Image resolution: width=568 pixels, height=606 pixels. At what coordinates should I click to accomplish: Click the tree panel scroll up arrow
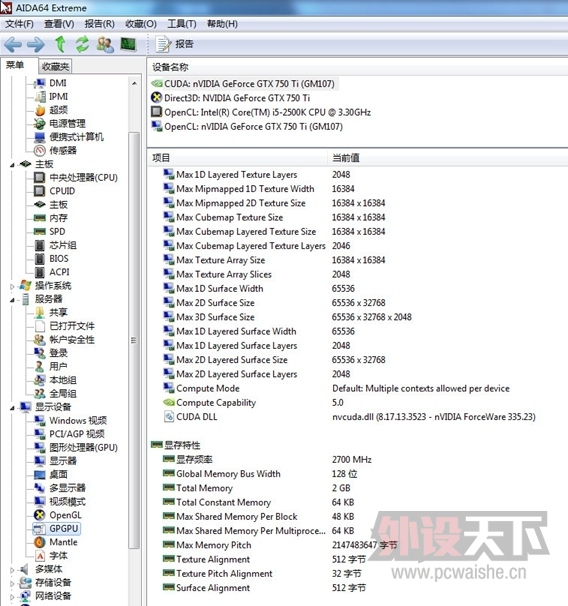tap(134, 83)
